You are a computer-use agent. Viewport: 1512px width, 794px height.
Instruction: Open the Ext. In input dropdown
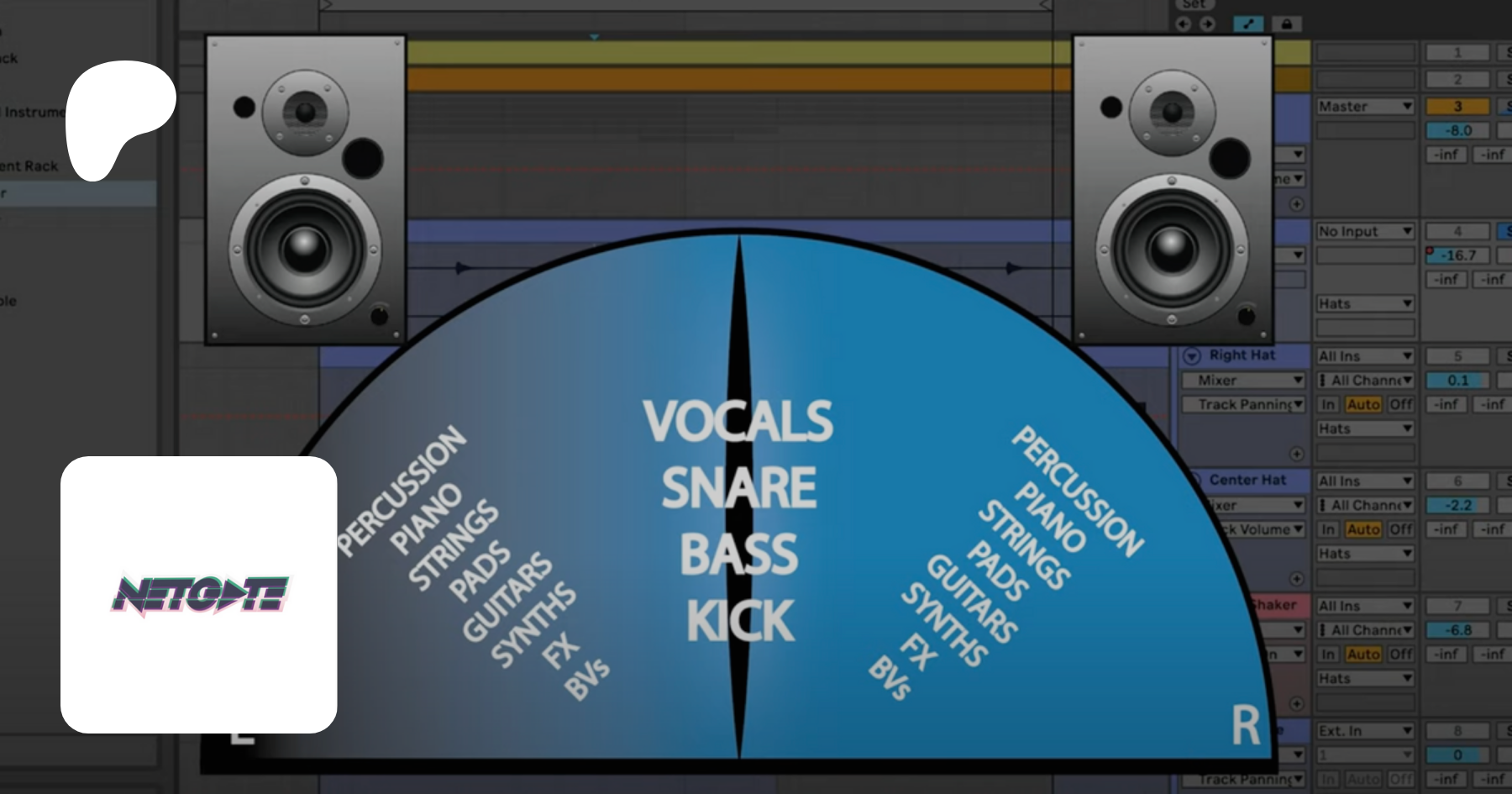1365,731
